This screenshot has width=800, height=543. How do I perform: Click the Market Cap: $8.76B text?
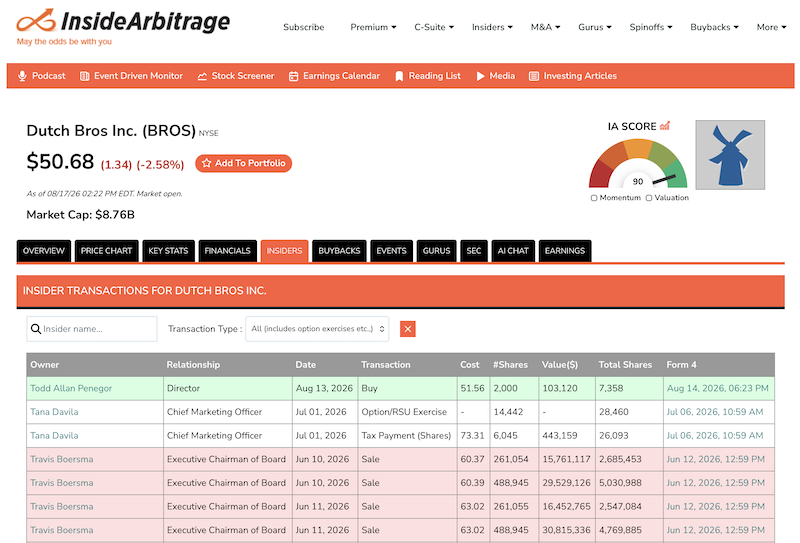pos(81,215)
